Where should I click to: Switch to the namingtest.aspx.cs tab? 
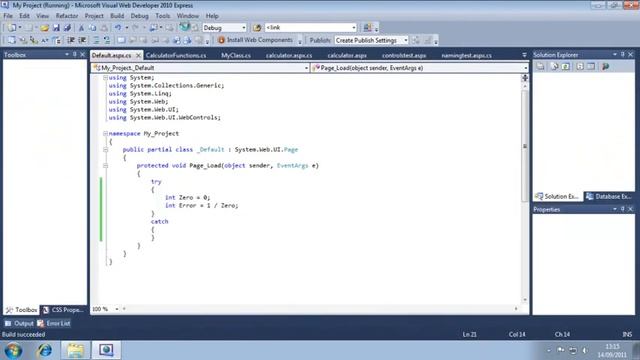click(x=467, y=55)
